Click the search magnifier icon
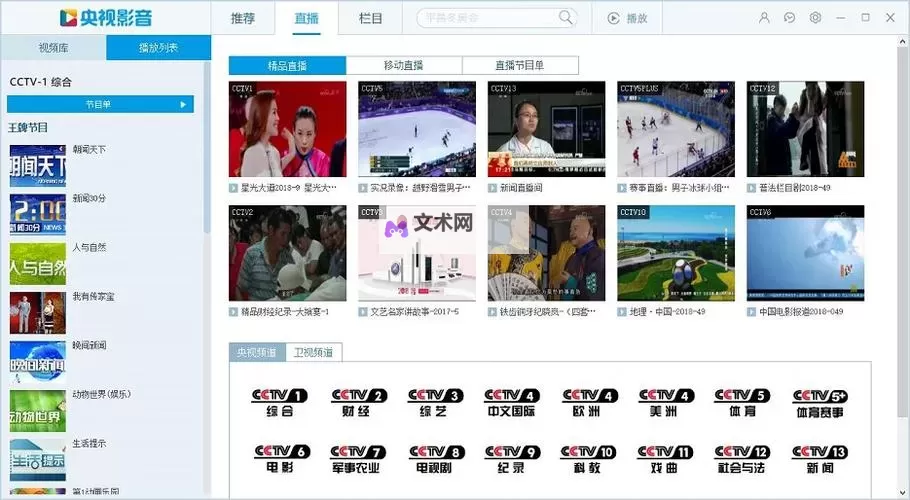910x500 pixels. point(565,17)
